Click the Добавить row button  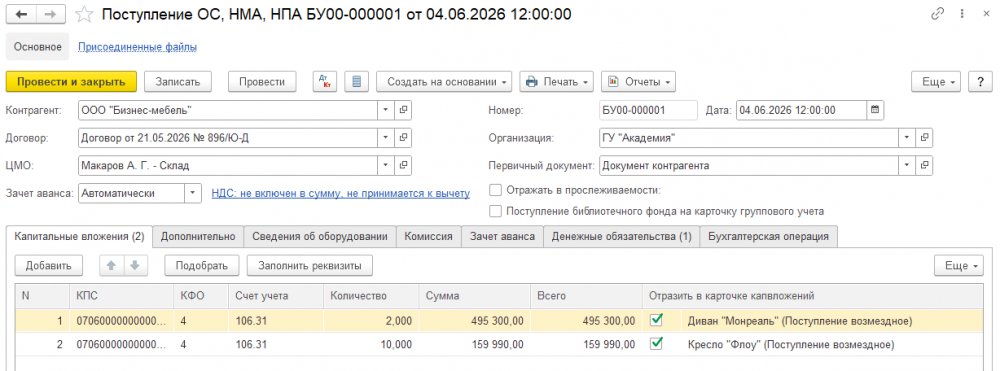tap(48, 266)
